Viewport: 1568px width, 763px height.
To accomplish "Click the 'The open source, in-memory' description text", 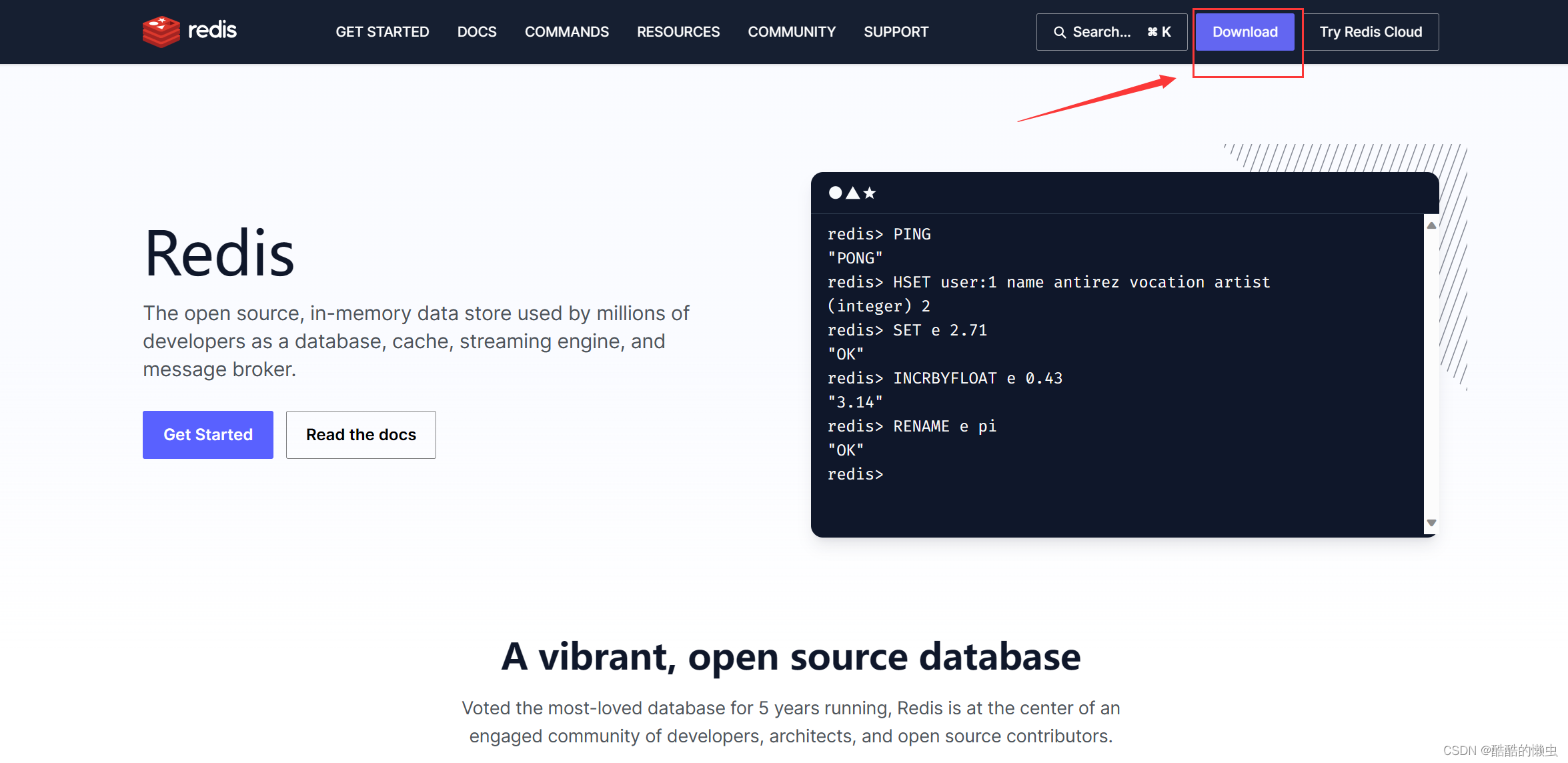I will 416,341.
